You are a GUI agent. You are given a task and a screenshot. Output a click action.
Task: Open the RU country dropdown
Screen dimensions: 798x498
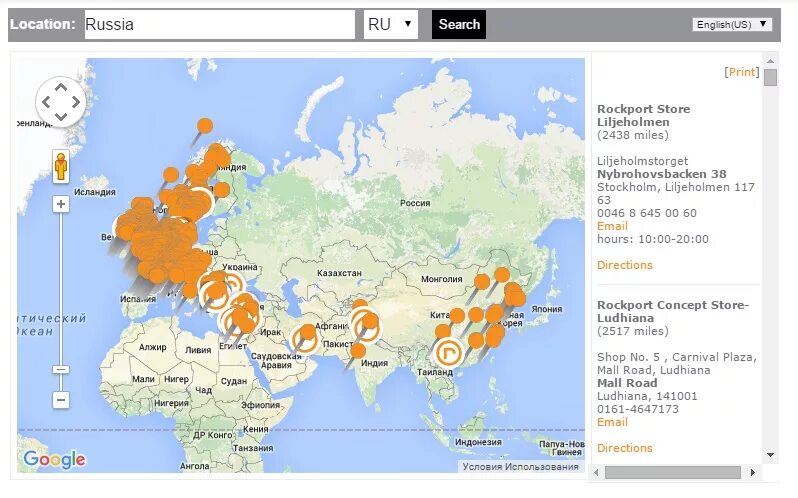[391, 24]
